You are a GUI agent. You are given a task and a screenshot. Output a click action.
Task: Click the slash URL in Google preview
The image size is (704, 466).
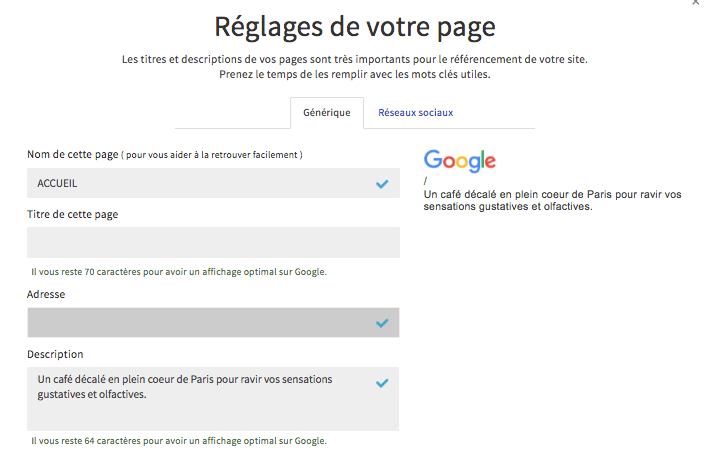pyautogui.click(x=426, y=181)
